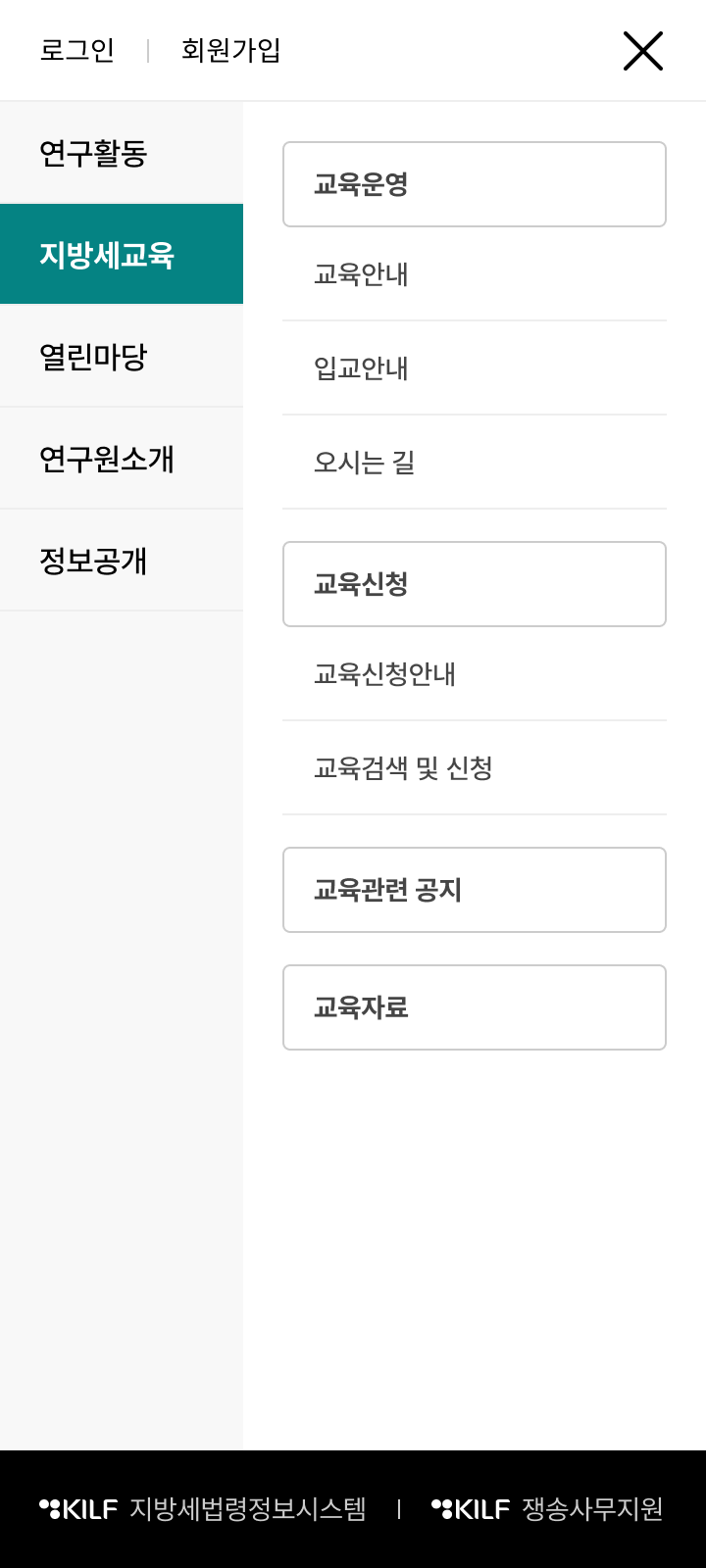
Task: Open the 교육자료 section box
Action: click(x=475, y=1007)
